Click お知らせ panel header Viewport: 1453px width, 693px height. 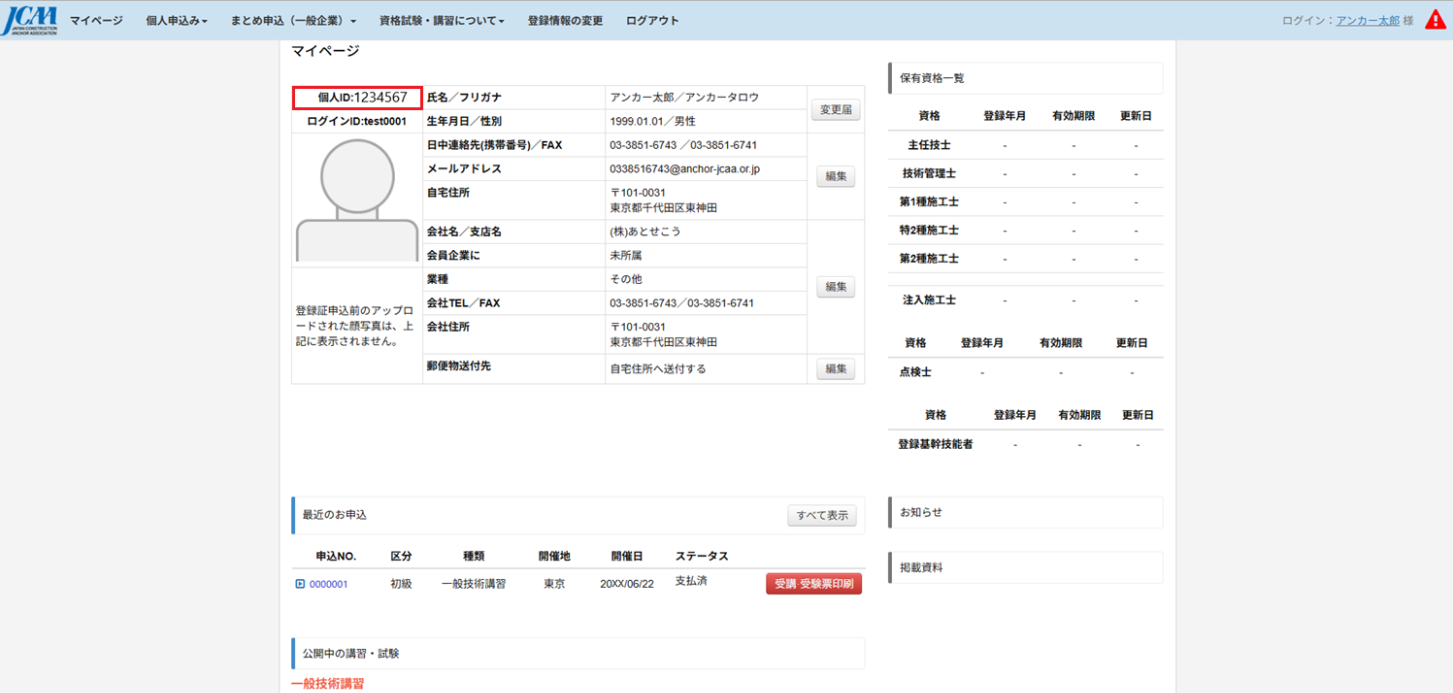click(1025, 512)
